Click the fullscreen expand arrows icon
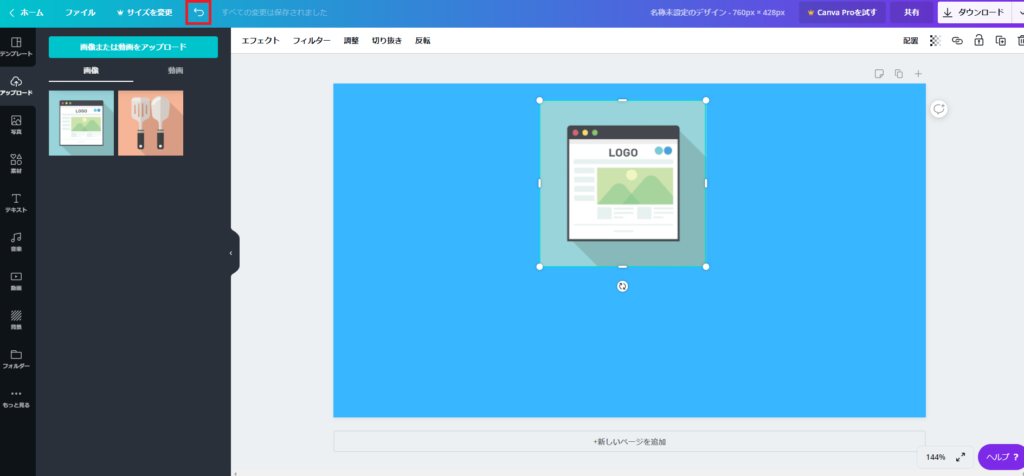 pos(961,457)
